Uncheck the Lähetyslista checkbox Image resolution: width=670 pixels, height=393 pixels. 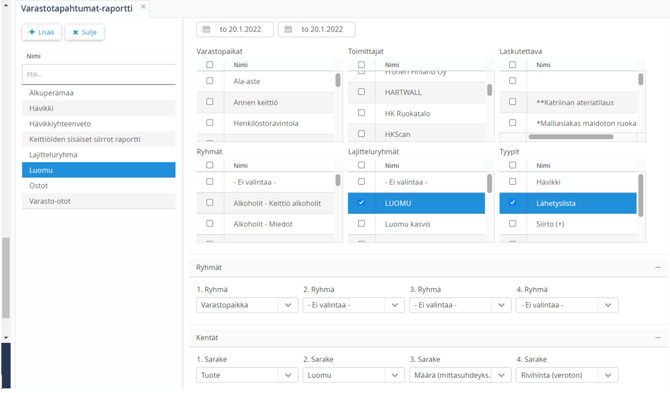click(x=513, y=202)
